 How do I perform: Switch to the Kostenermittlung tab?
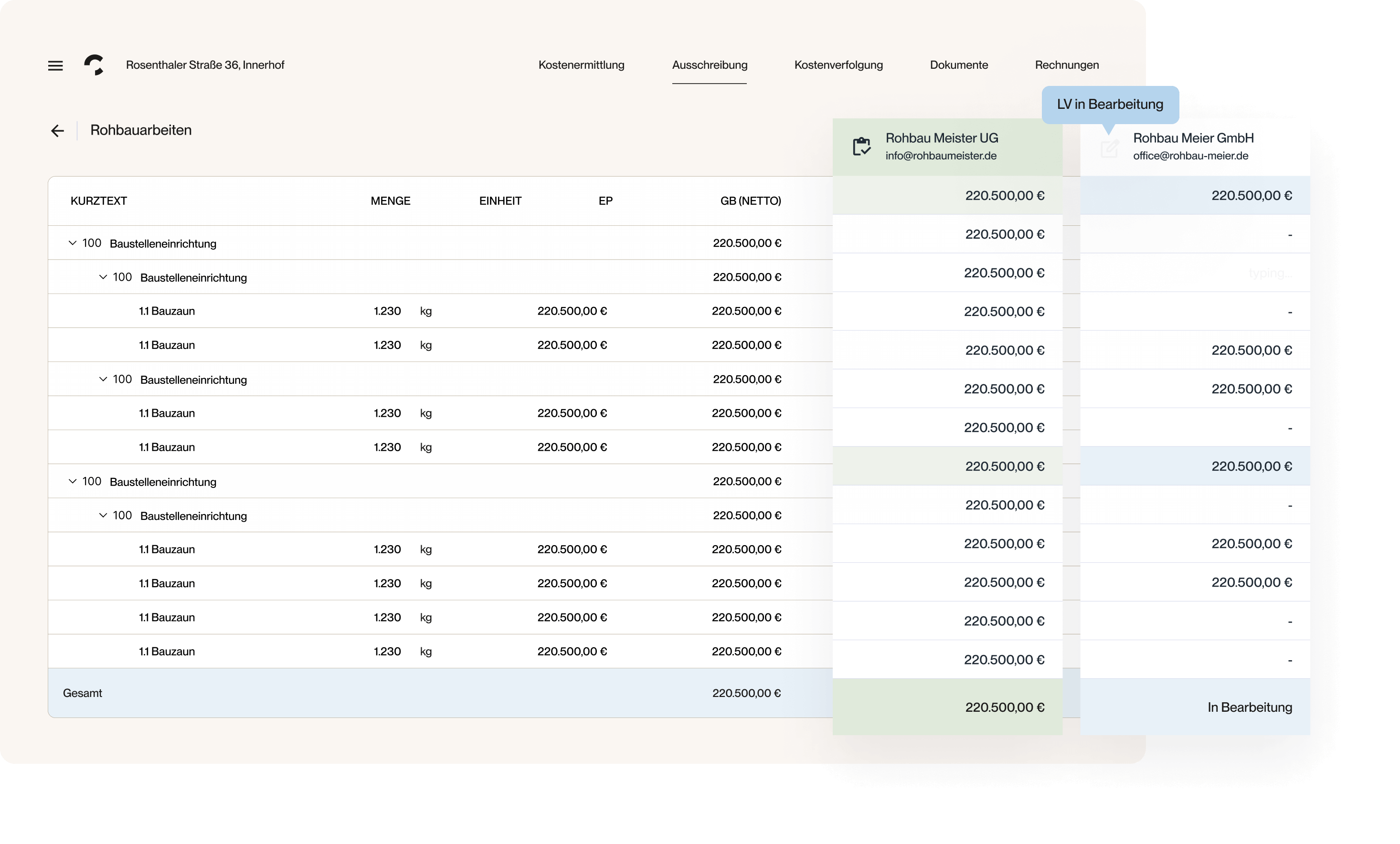pyautogui.click(x=581, y=65)
